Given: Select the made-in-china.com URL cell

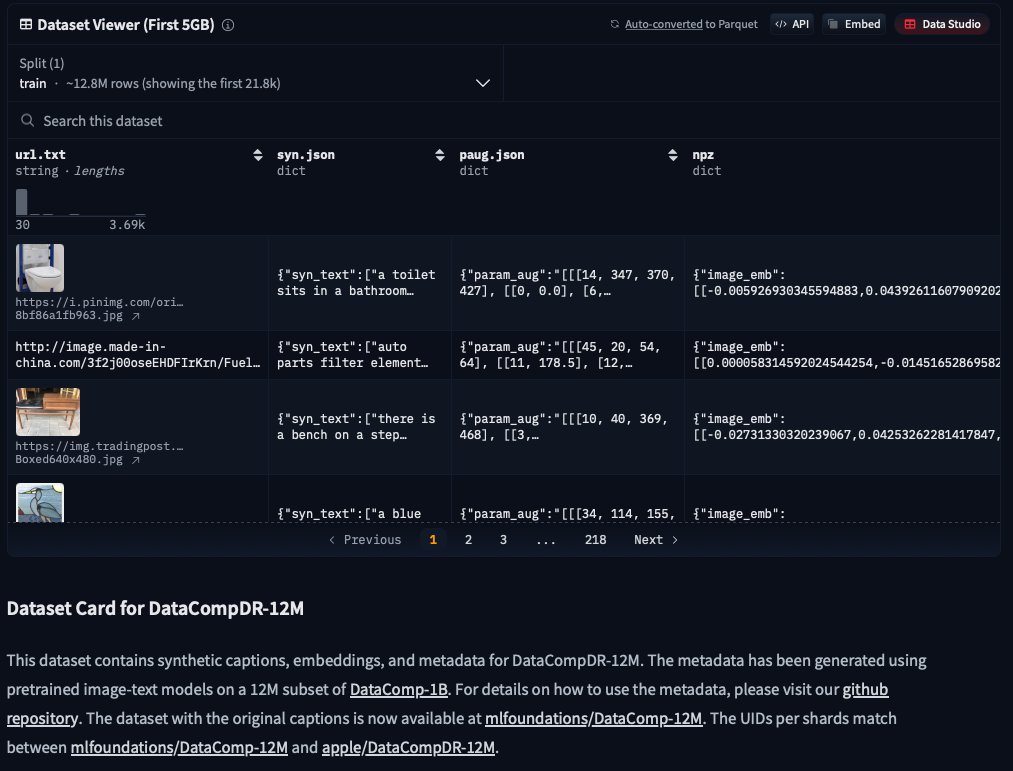Looking at the screenshot, I should (138, 355).
